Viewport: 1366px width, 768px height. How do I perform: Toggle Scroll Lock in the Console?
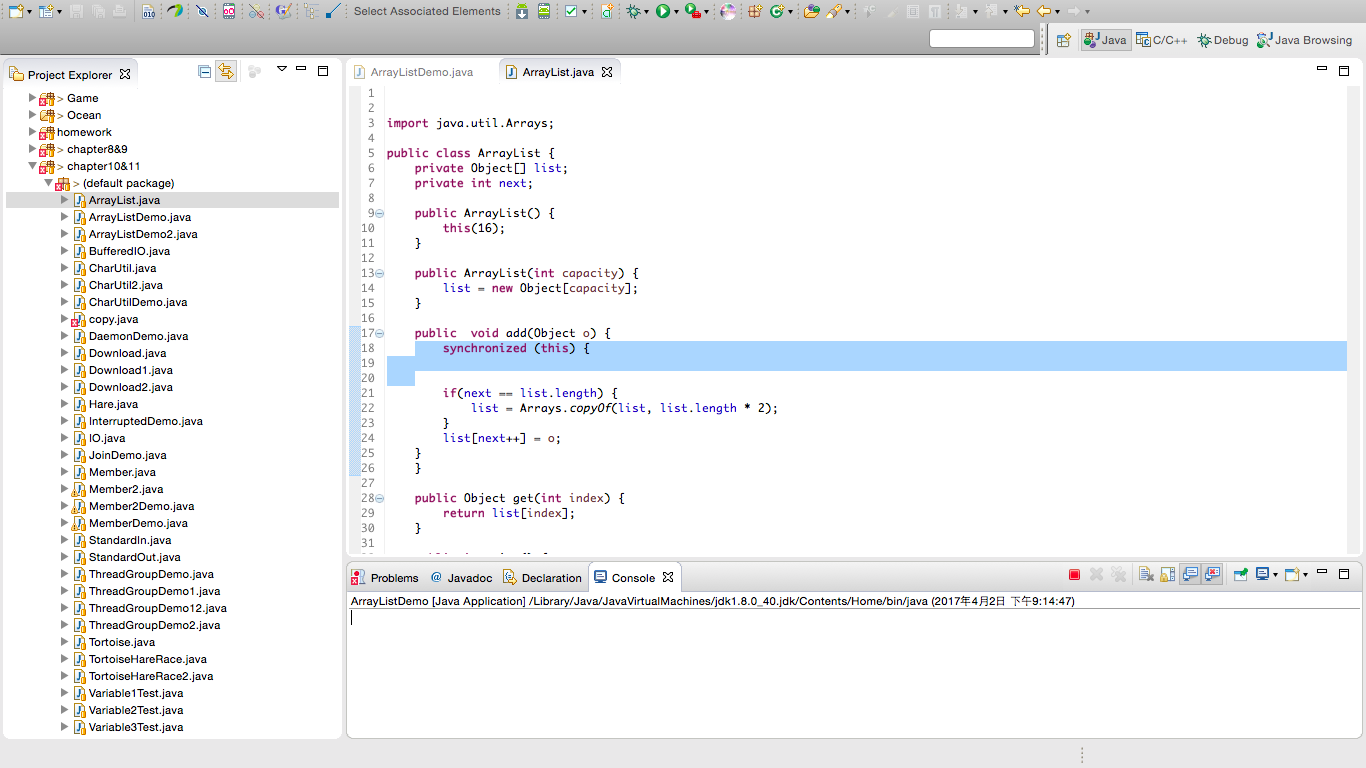click(x=1167, y=574)
